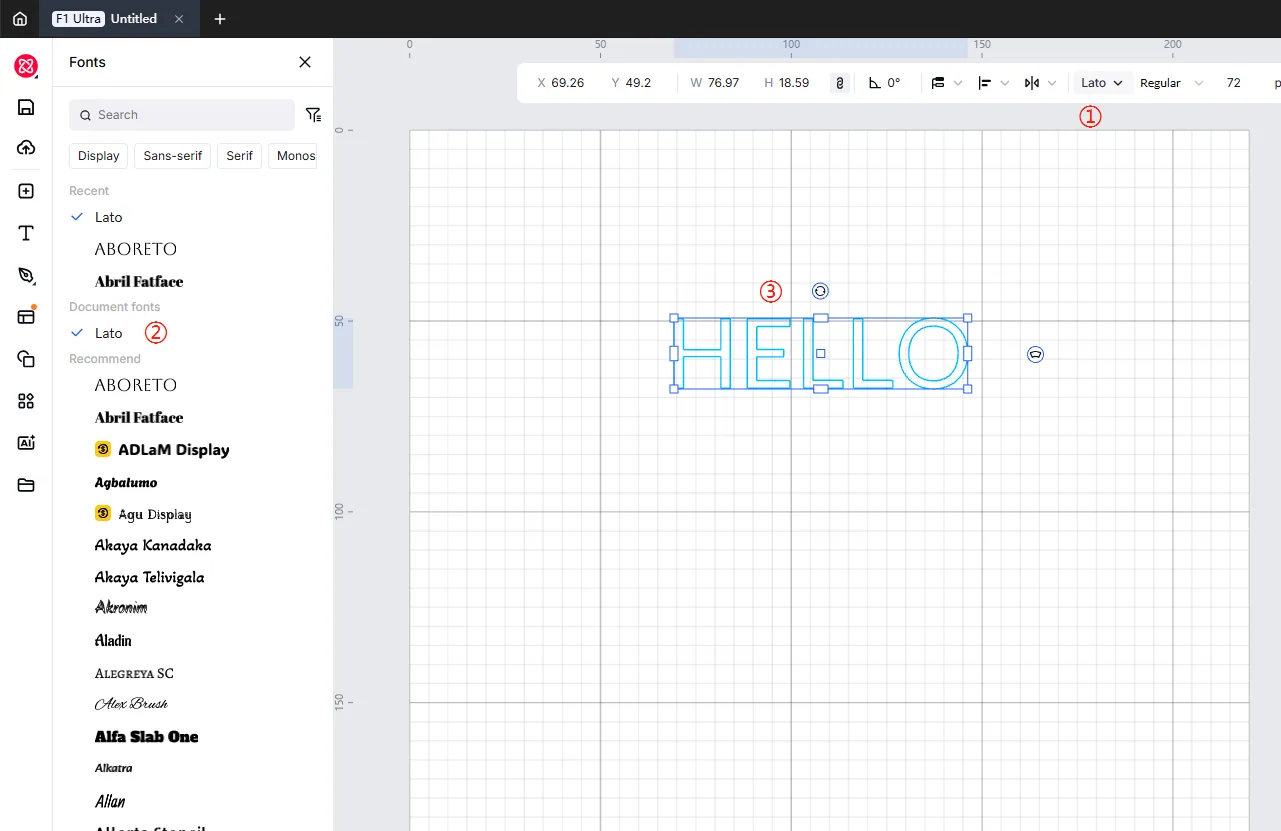Click the yellow badge beside ADLaM Display
Viewport: 1281px width, 831px height.
102,449
